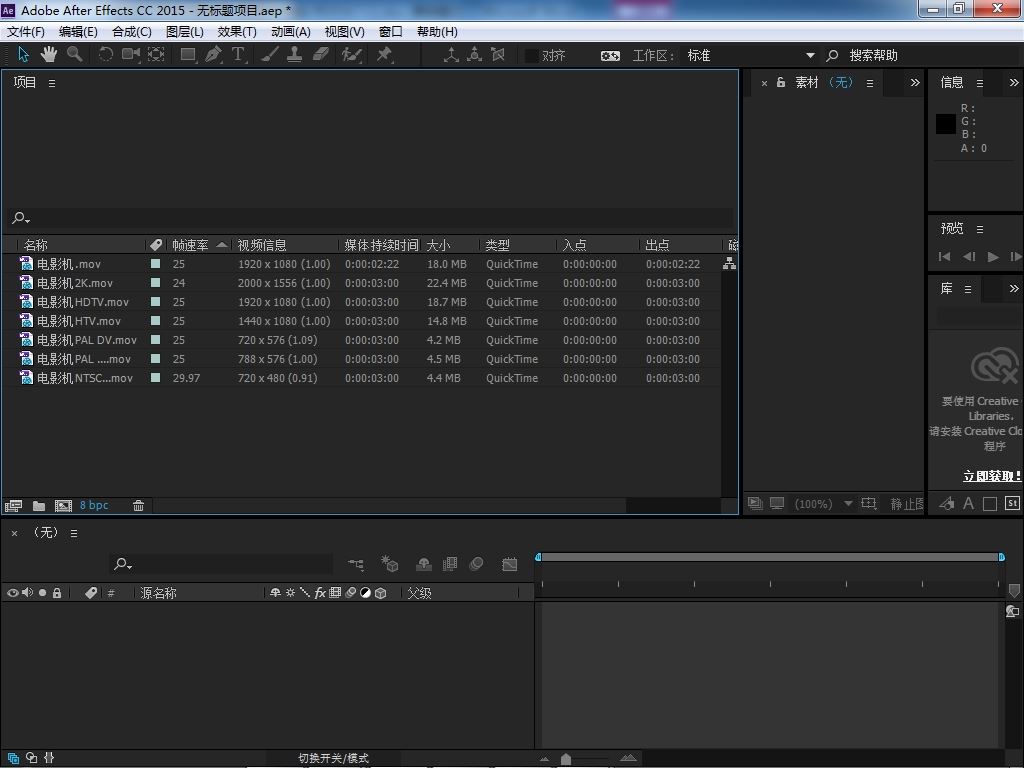Open the 文件(F) menu
Image resolution: width=1024 pixels, height=768 pixels.
point(25,31)
